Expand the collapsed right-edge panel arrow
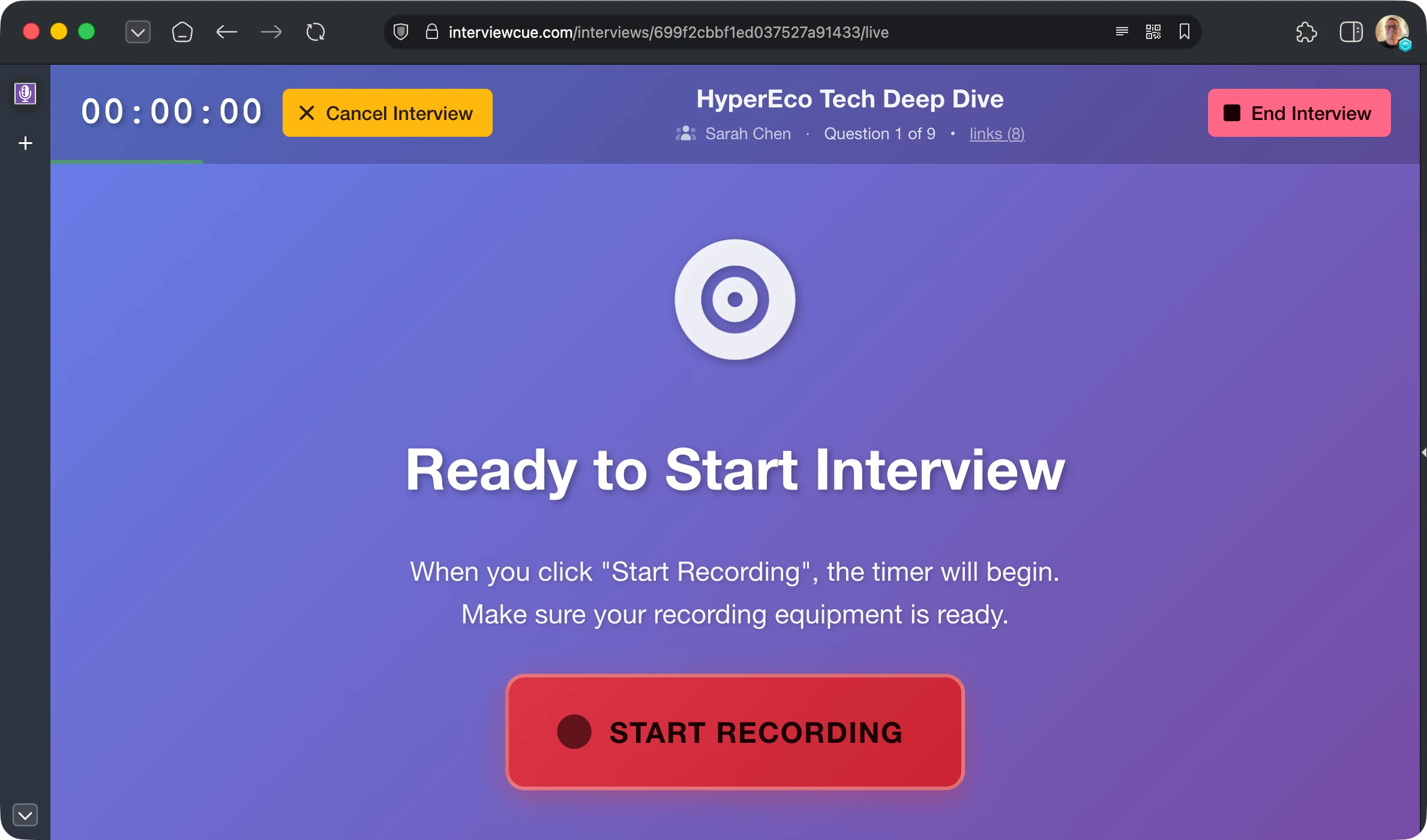The height and width of the screenshot is (840, 1427). 1423,452
